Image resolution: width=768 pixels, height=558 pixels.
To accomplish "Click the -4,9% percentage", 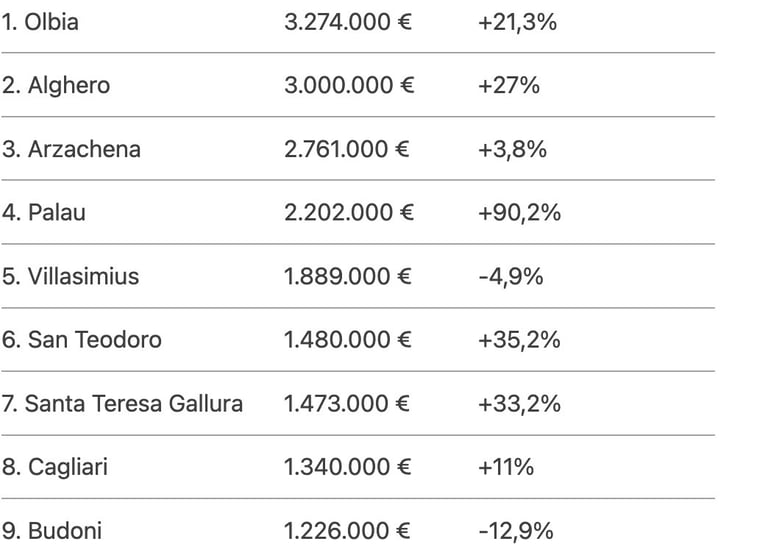I will pyautogui.click(x=510, y=277).
